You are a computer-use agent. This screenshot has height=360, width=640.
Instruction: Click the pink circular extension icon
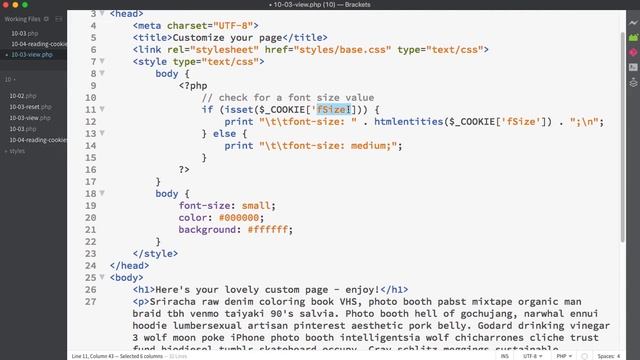(633, 52)
